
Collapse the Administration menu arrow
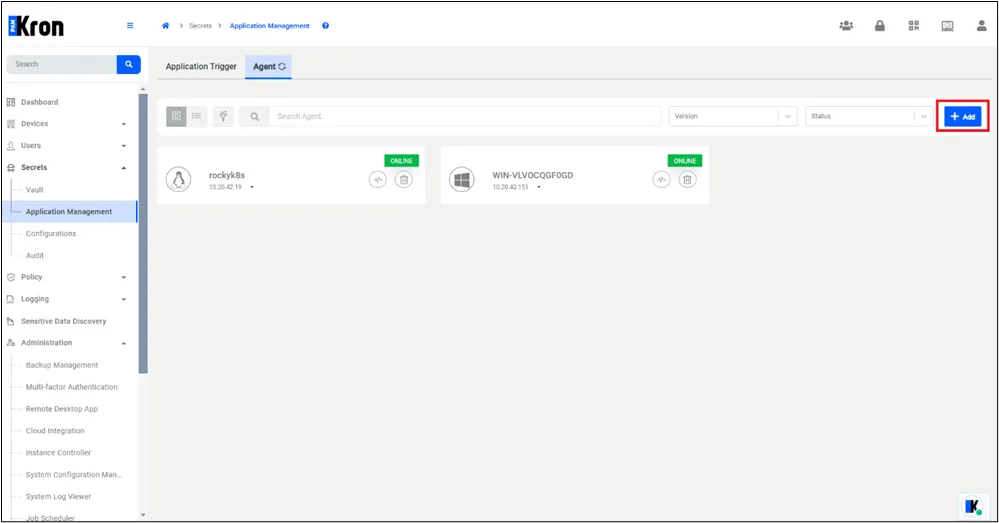(x=124, y=343)
